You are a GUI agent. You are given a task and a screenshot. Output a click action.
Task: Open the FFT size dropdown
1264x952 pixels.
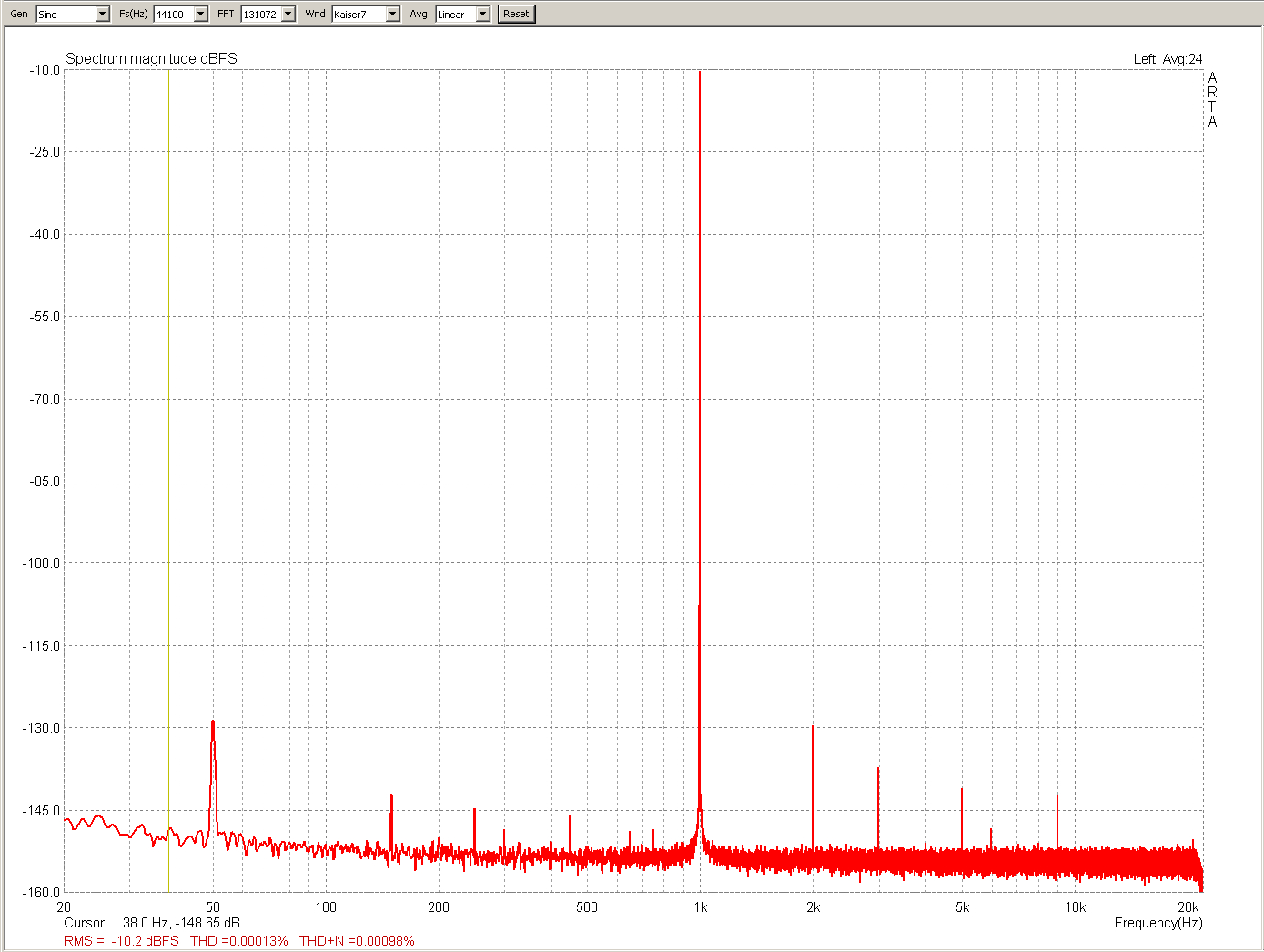tap(288, 15)
